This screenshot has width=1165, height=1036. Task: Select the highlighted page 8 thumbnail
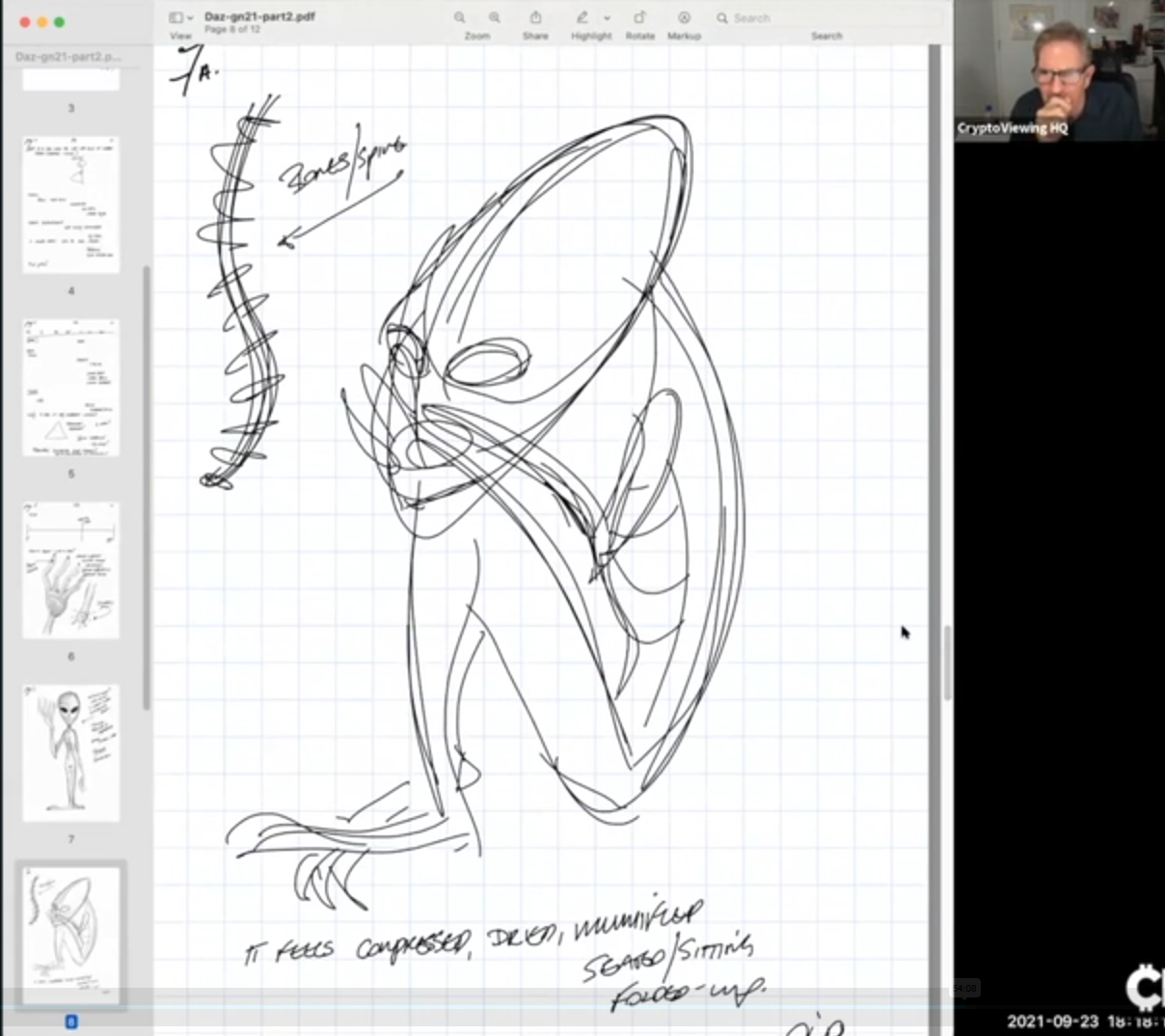point(71,936)
